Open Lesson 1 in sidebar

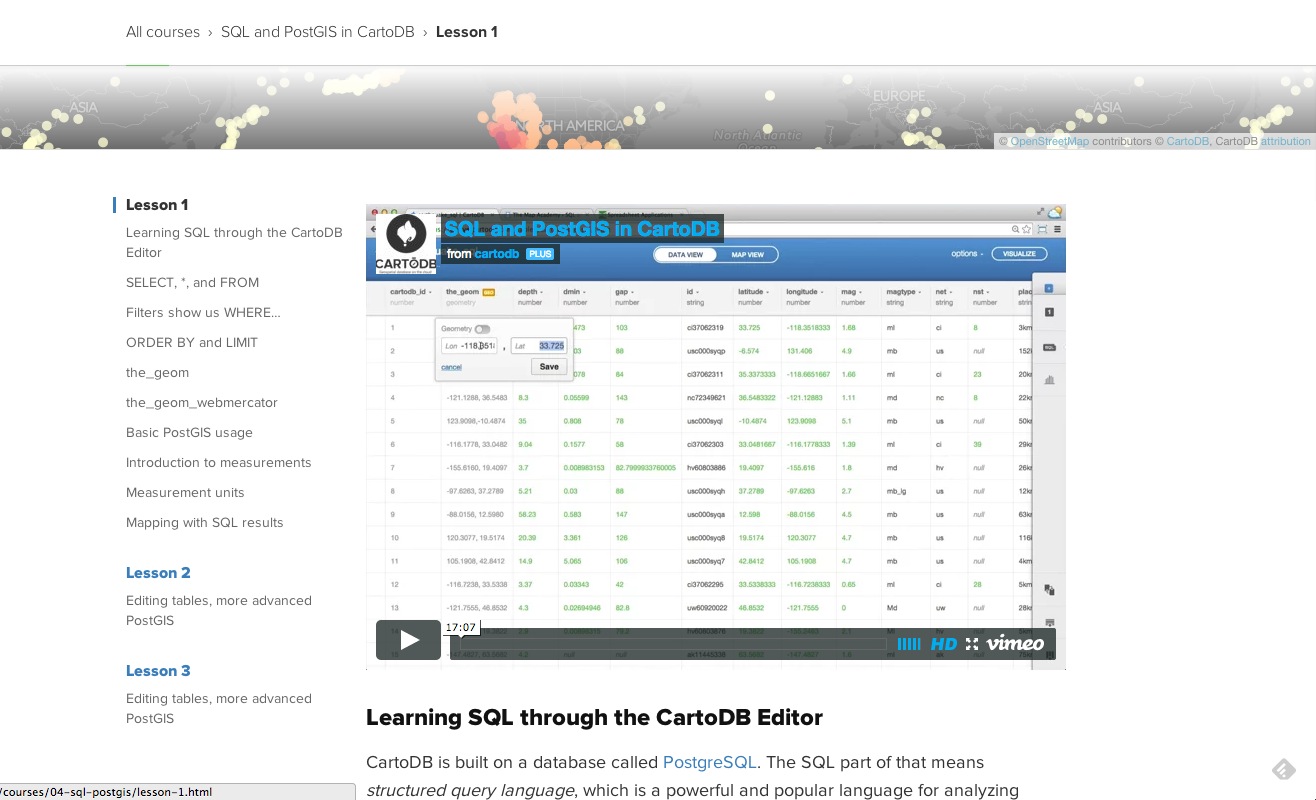point(157,205)
